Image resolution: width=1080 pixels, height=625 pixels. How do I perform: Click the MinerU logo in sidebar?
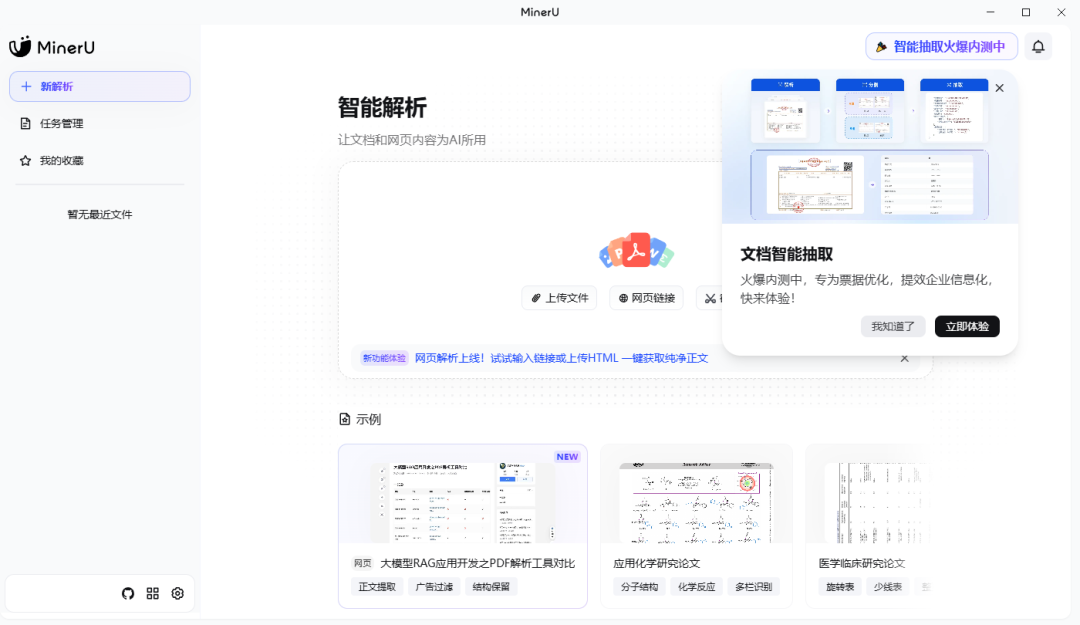52,47
